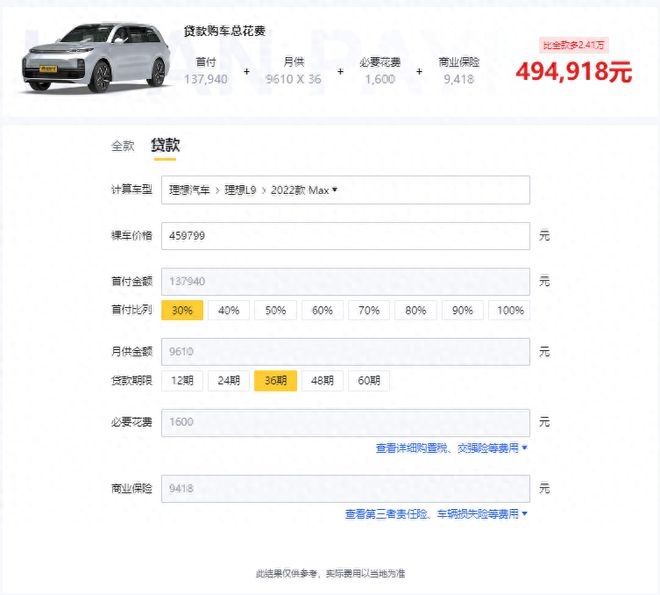Expand 查看第三者责任险、车辆损失险等费用 link
Image resolution: width=660 pixels, height=595 pixels.
[x=436, y=514]
